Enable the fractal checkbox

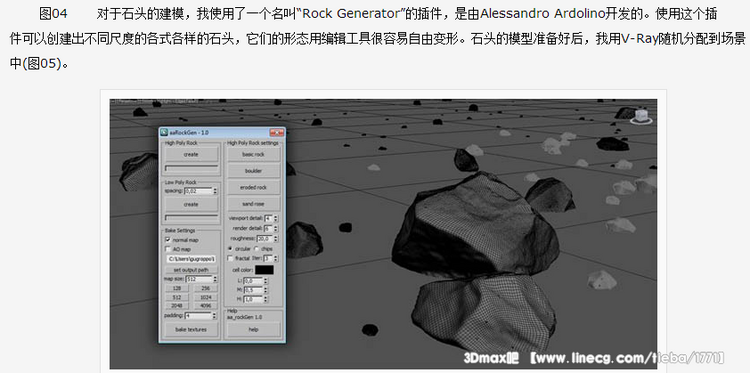(x=230, y=258)
